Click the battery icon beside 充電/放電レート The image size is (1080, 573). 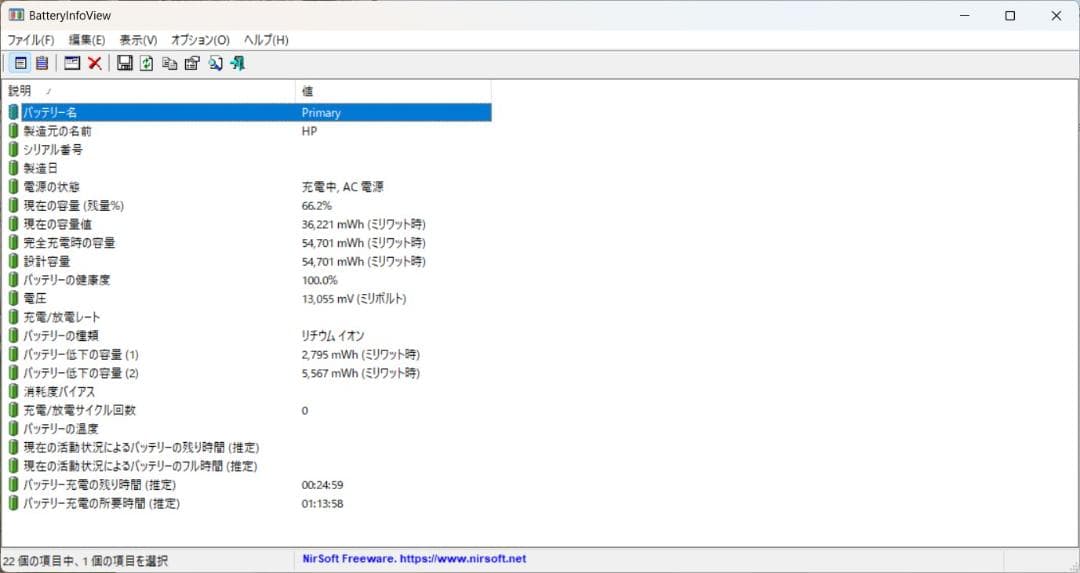pos(13,317)
